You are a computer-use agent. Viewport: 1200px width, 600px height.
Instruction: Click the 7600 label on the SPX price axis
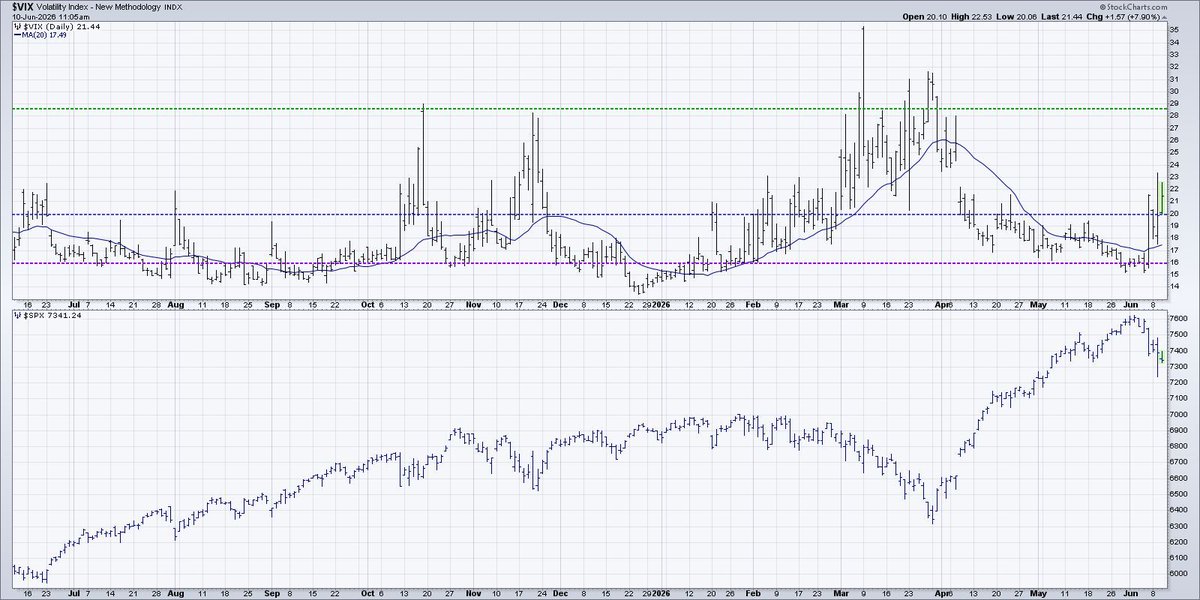click(x=1178, y=319)
